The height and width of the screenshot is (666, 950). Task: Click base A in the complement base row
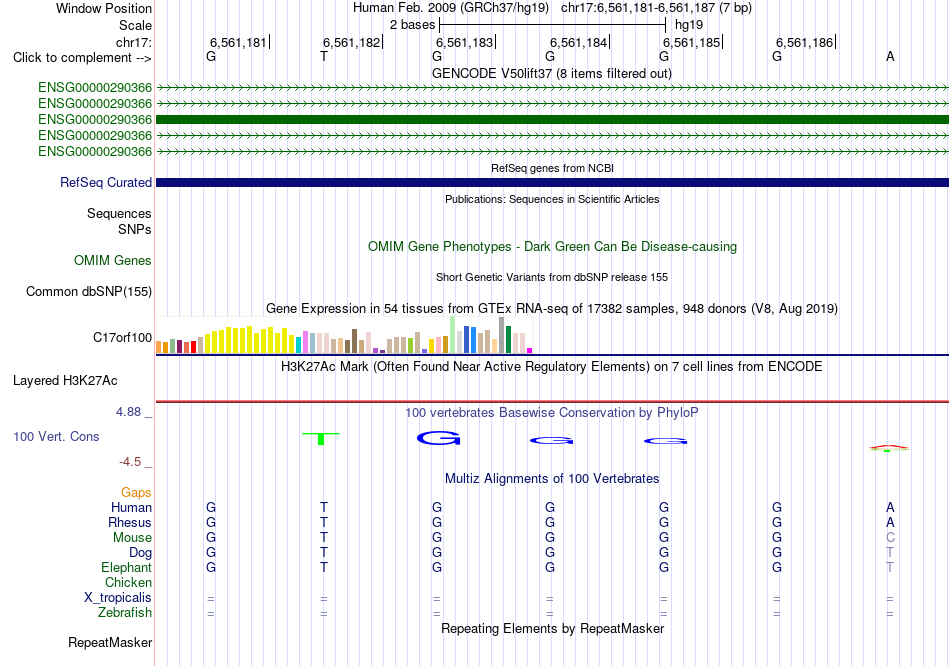(x=890, y=57)
